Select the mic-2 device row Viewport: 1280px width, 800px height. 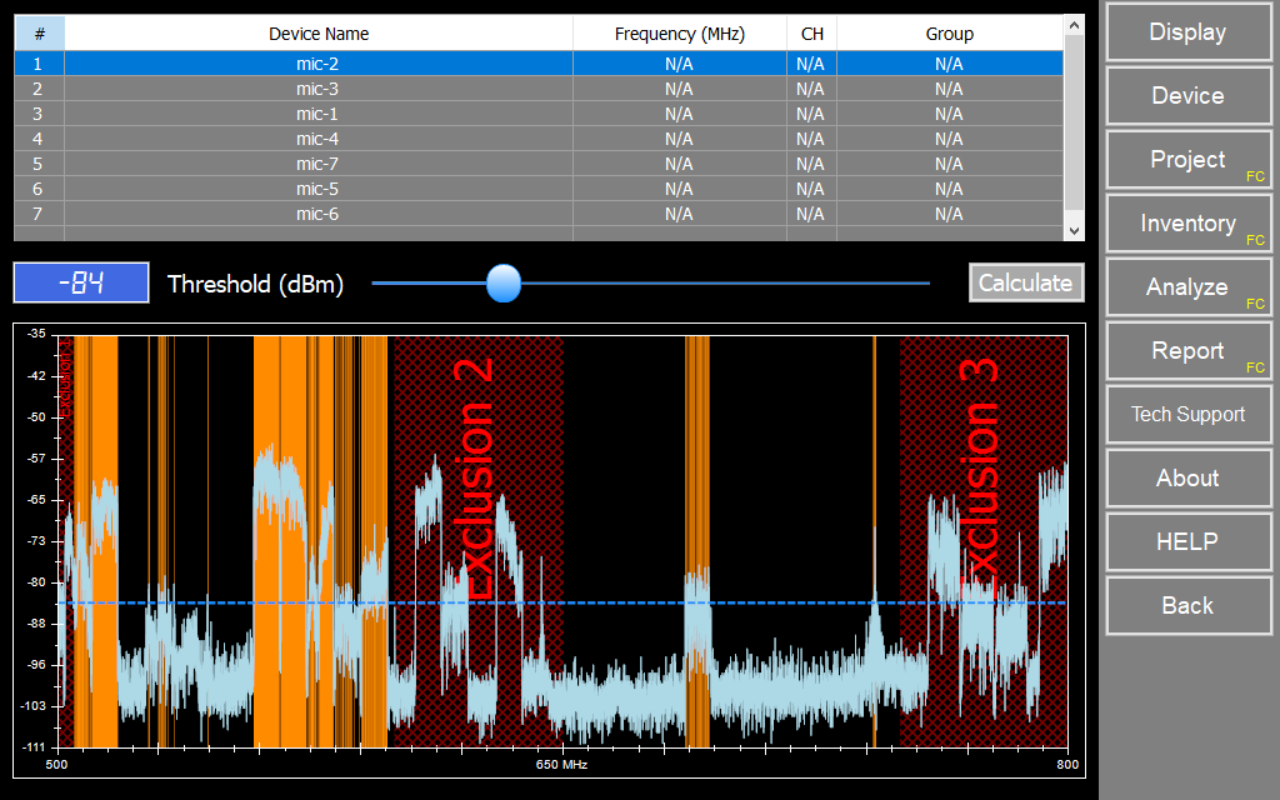(x=539, y=64)
